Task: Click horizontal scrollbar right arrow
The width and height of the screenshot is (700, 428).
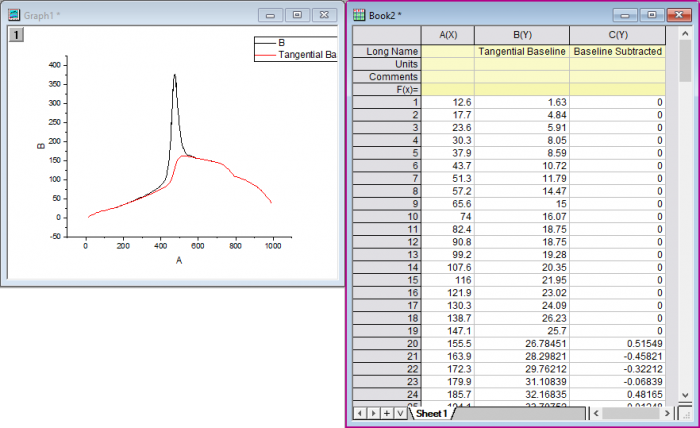Action: 667,413
